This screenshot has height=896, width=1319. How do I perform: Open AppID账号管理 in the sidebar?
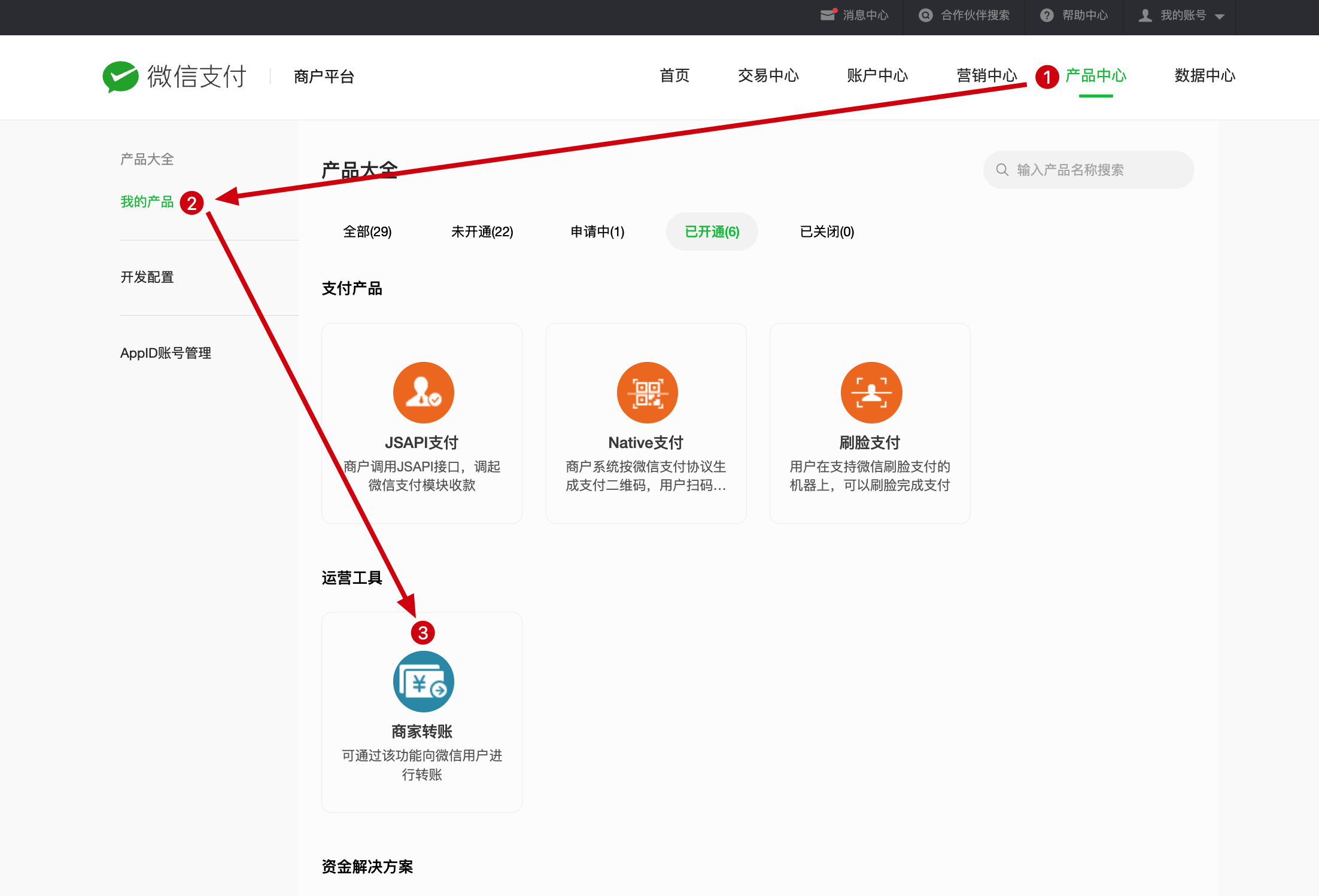tap(166, 353)
